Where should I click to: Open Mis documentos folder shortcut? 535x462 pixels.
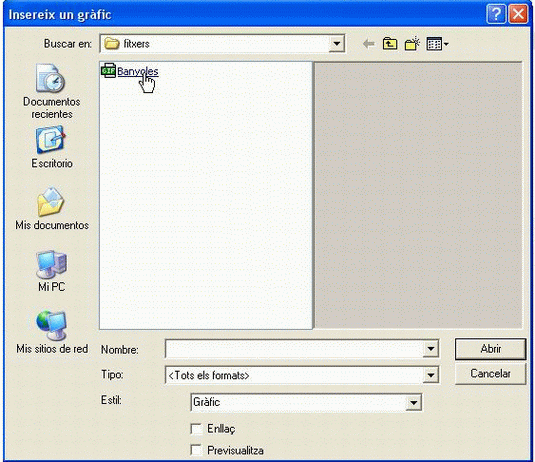click(x=52, y=209)
